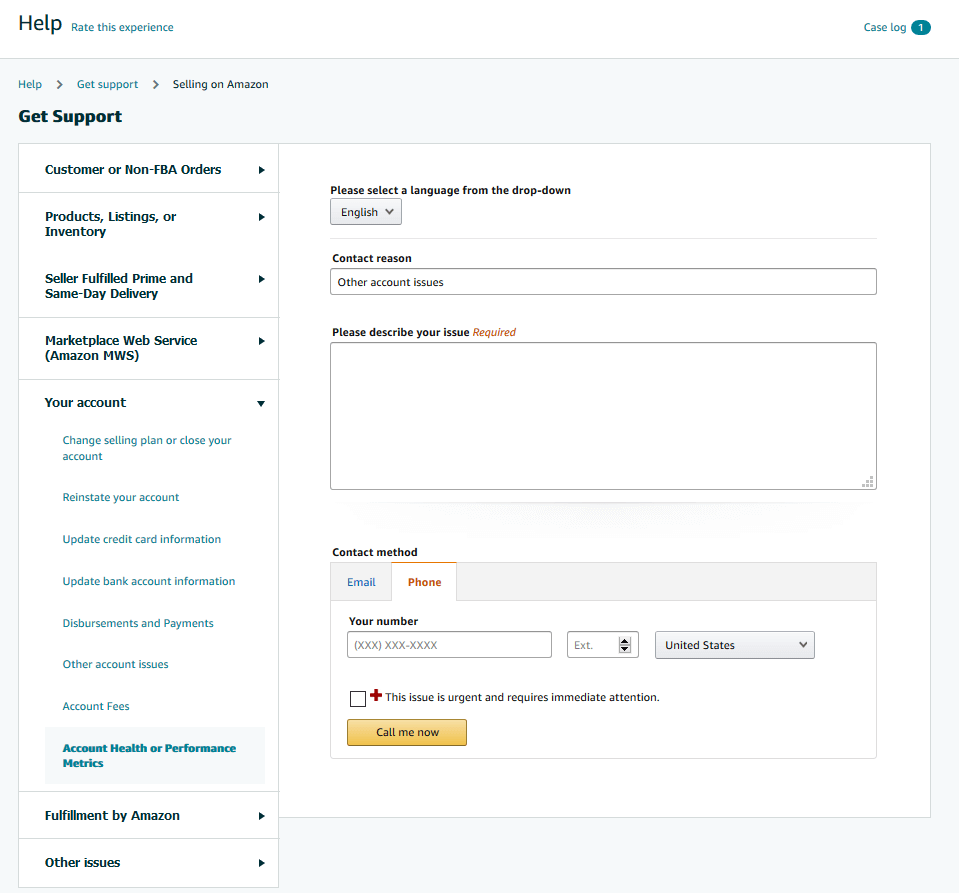This screenshot has width=959, height=893.
Task: Expand Fulfillment by Amazon arrow
Action: tap(261, 816)
